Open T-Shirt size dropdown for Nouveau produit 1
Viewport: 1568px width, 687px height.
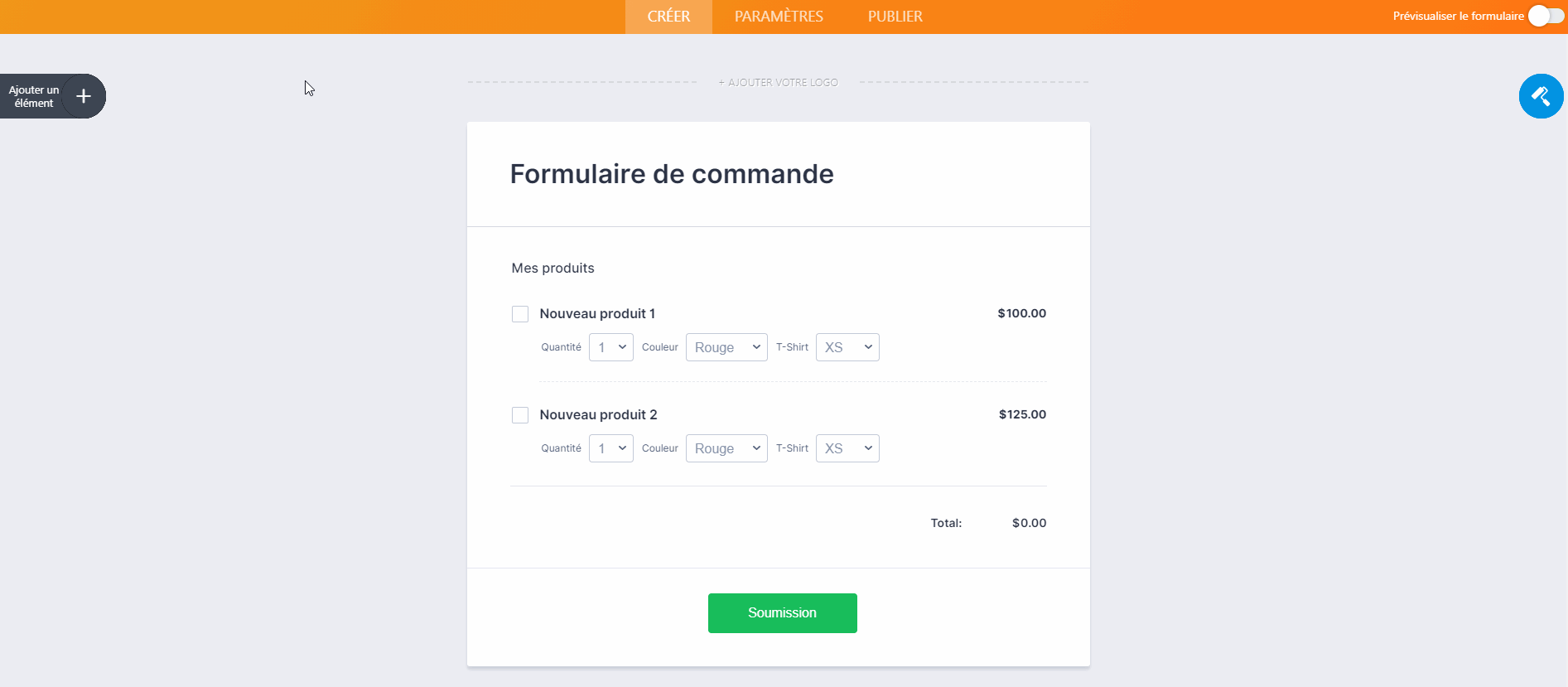[847, 347]
